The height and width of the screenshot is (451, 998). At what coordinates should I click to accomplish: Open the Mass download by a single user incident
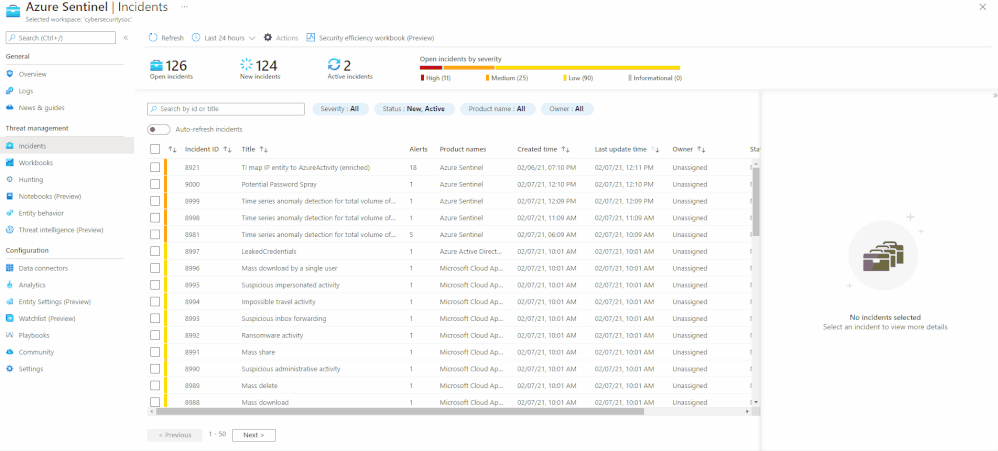pos(290,268)
